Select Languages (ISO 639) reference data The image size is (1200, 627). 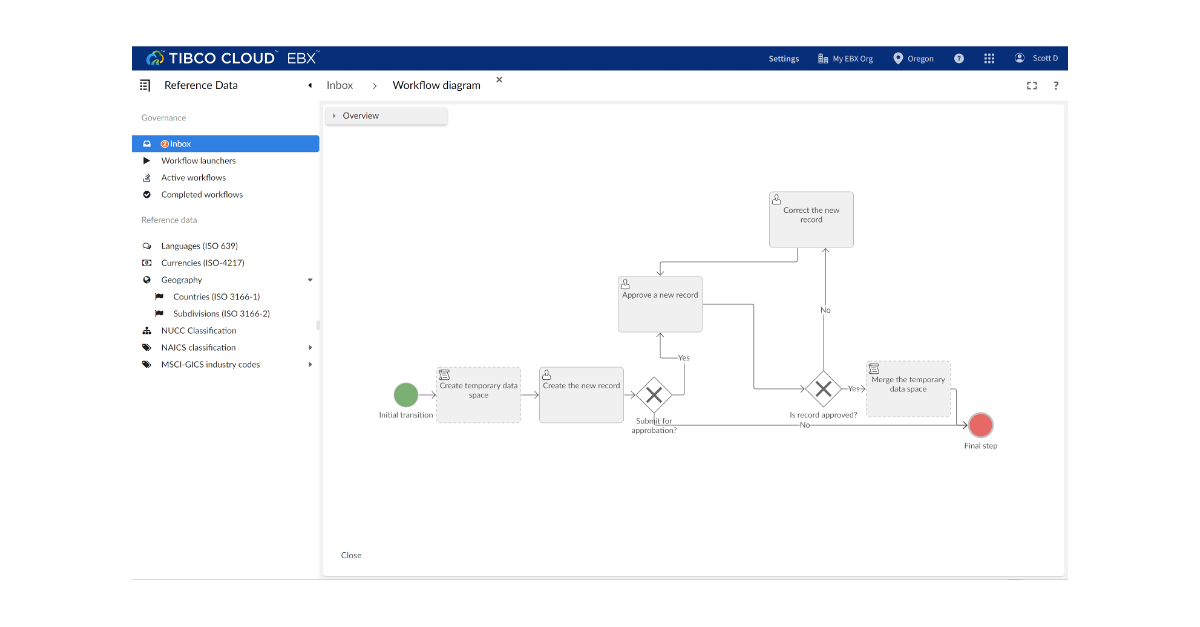(x=198, y=245)
